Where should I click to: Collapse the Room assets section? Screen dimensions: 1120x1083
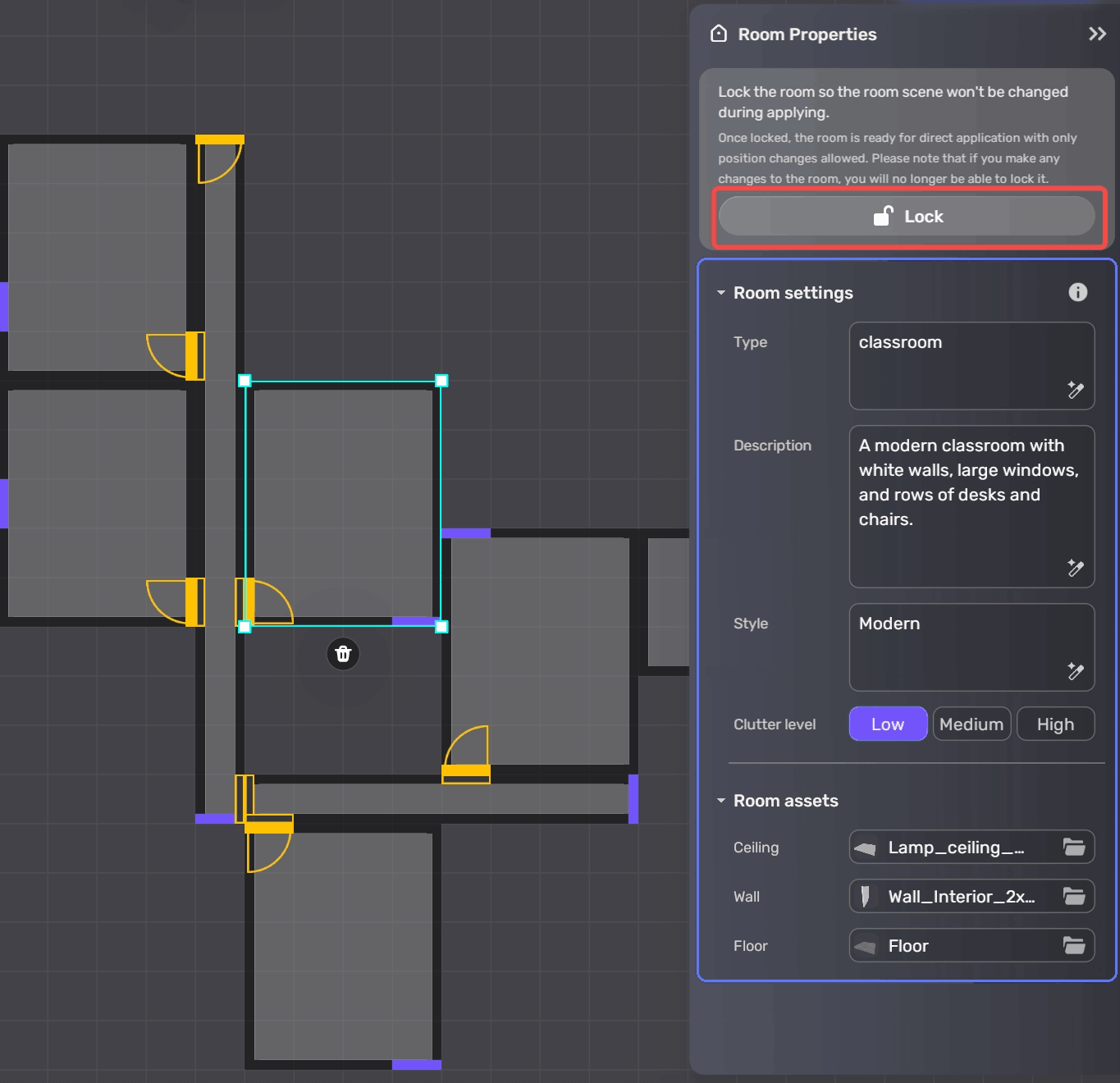coord(721,801)
